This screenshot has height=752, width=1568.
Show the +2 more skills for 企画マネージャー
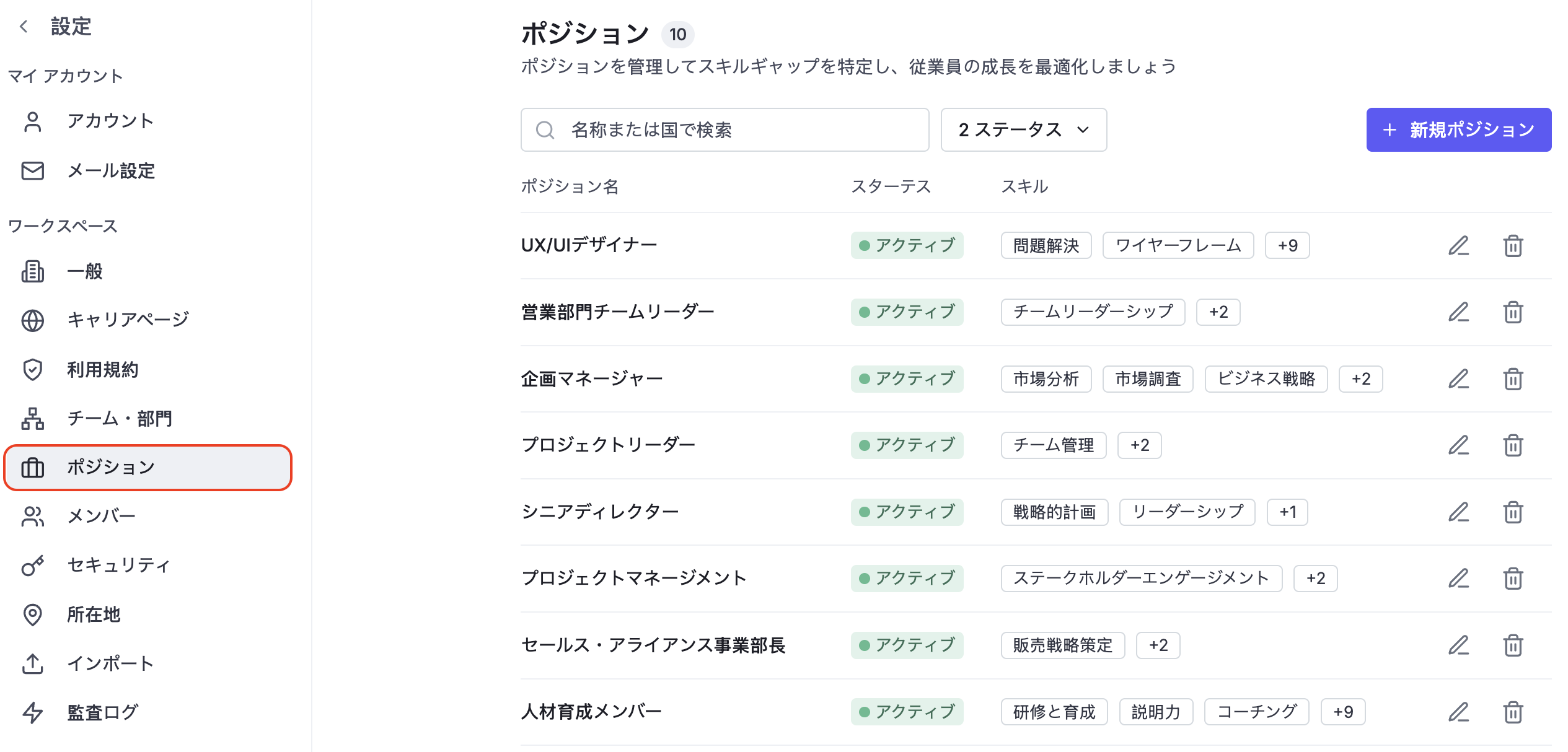(x=1360, y=378)
